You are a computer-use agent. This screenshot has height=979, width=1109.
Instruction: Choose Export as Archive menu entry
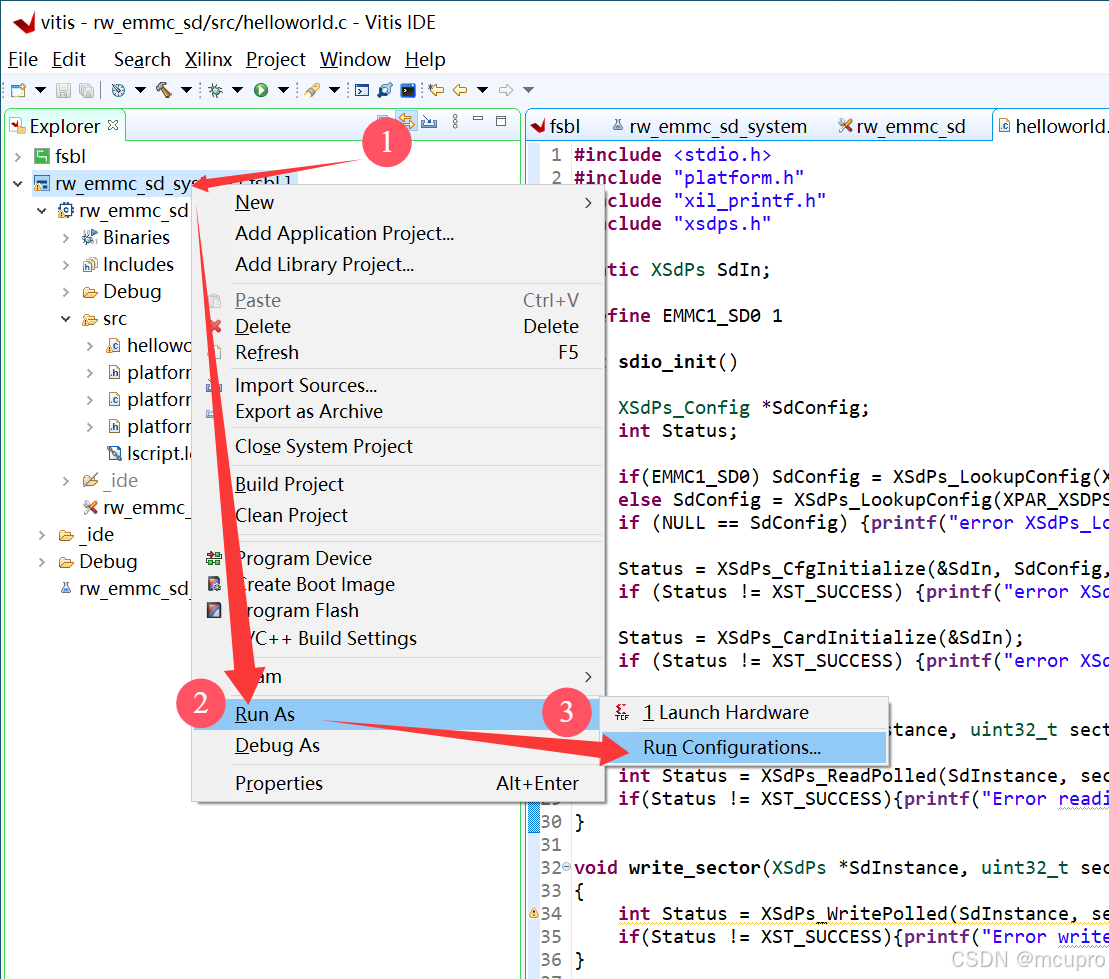click(x=397, y=412)
